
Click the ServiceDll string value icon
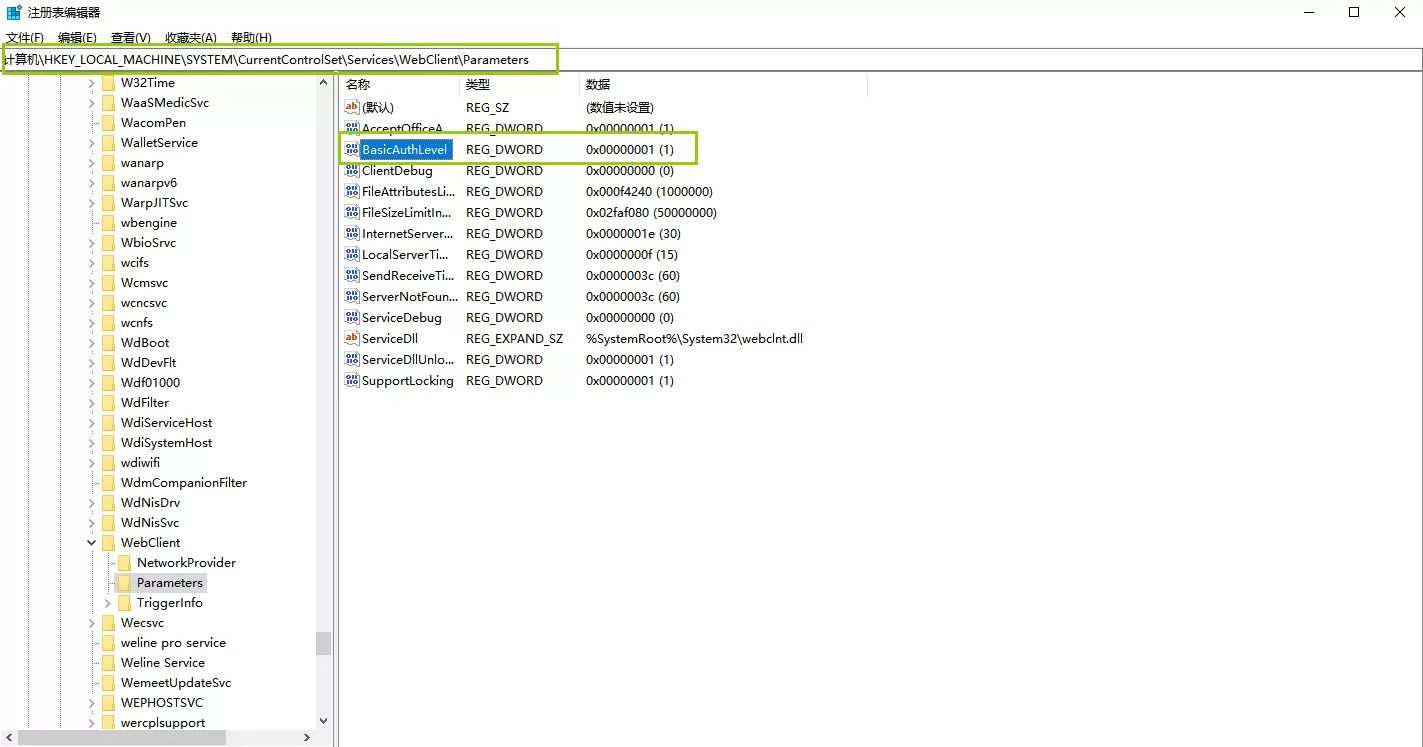coord(351,339)
